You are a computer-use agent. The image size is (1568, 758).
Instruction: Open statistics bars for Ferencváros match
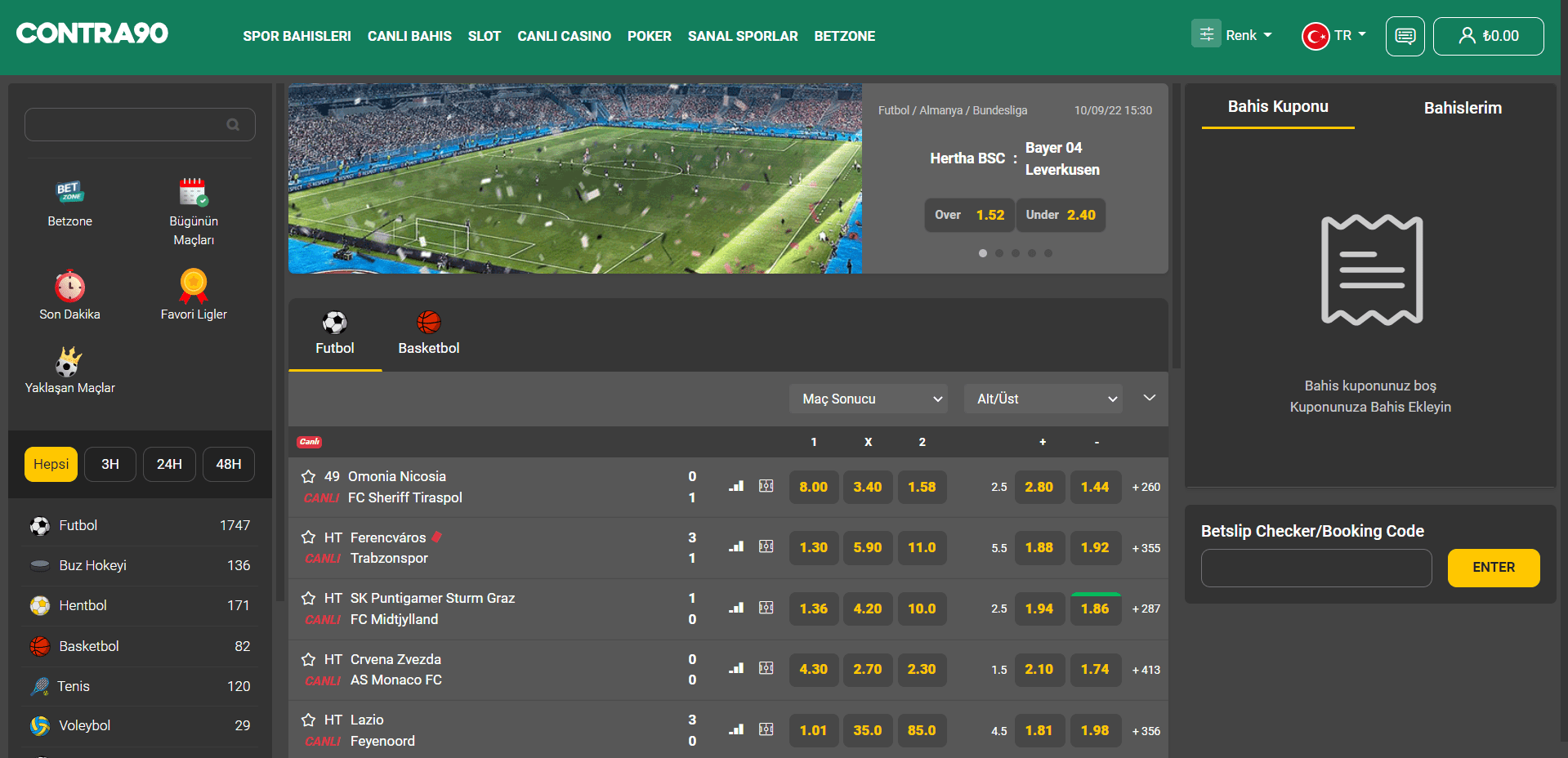click(736, 546)
